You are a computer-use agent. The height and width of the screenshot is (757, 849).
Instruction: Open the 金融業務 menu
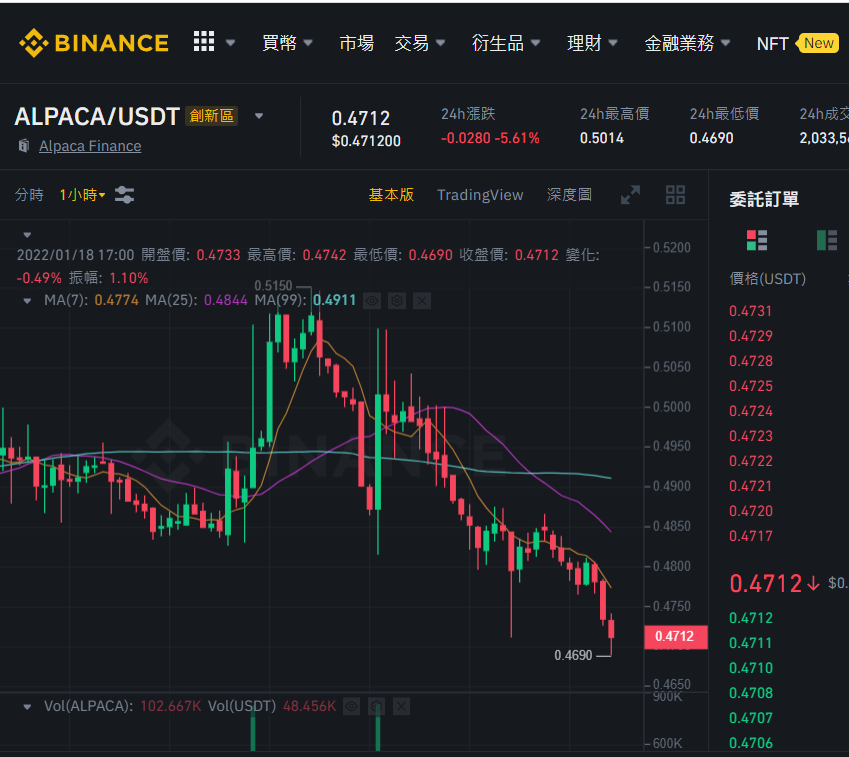(687, 43)
